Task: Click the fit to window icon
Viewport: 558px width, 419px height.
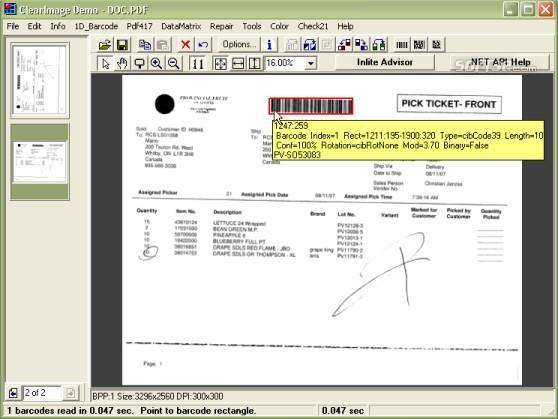Action: coord(221,64)
